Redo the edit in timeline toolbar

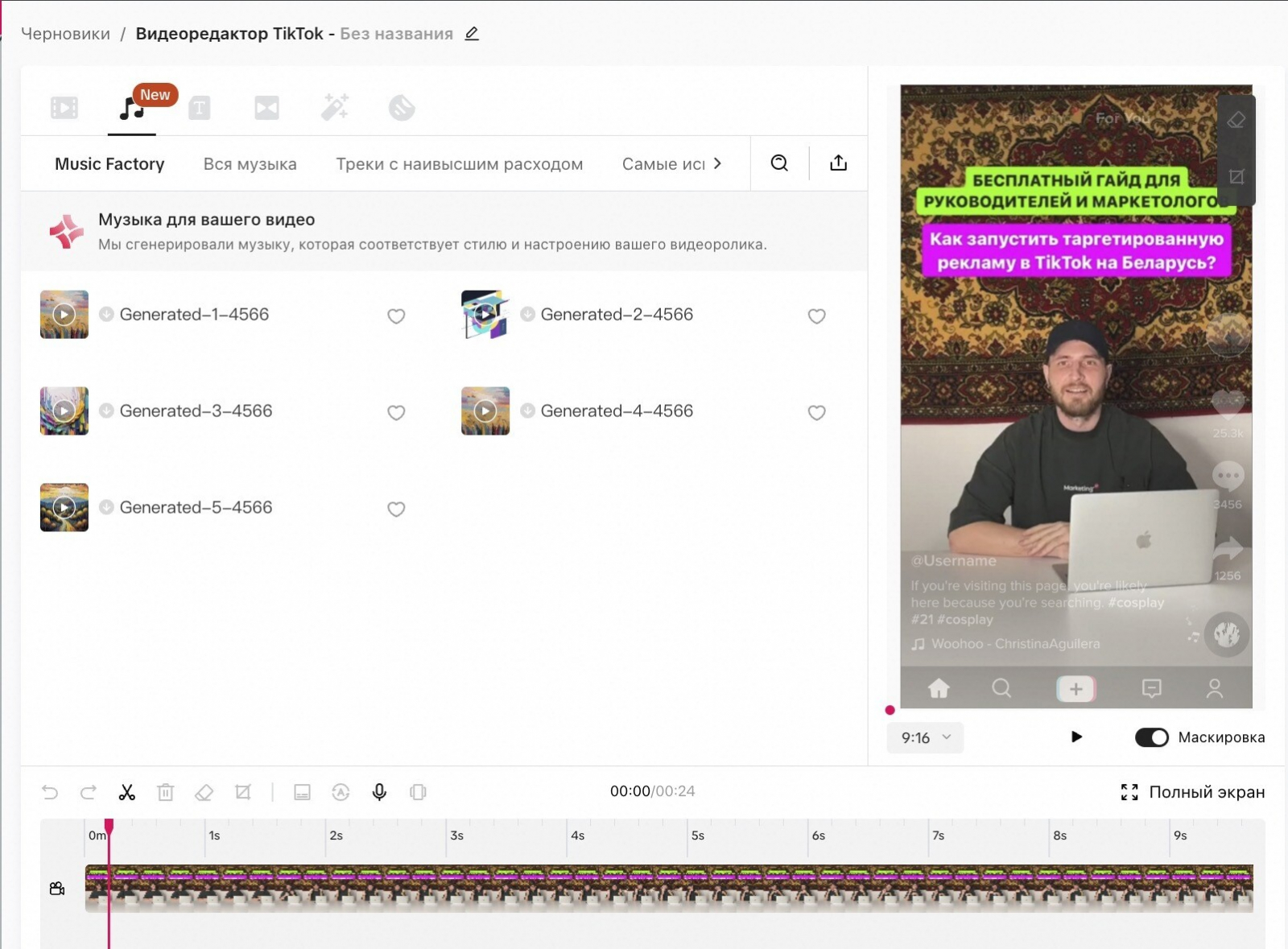89,792
